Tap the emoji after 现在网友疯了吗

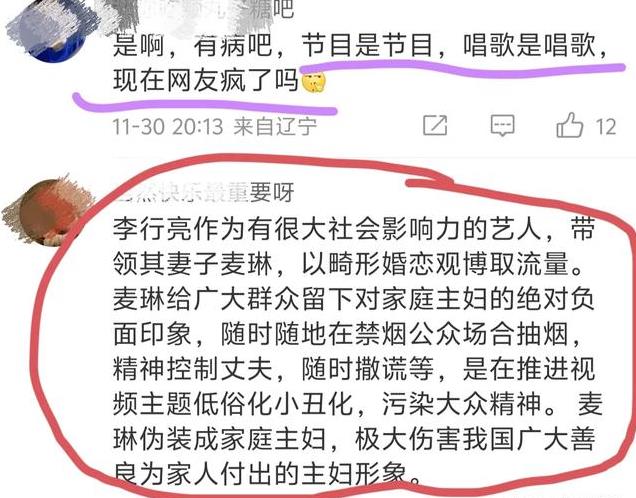click(313, 82)
